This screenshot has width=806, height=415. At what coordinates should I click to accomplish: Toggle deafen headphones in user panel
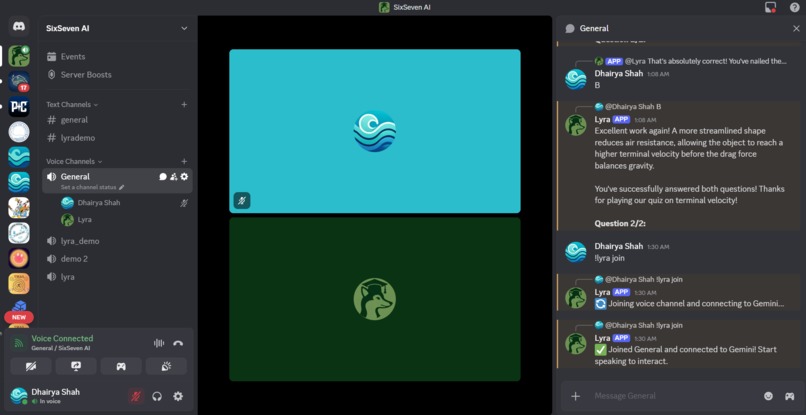pos(157,396)
